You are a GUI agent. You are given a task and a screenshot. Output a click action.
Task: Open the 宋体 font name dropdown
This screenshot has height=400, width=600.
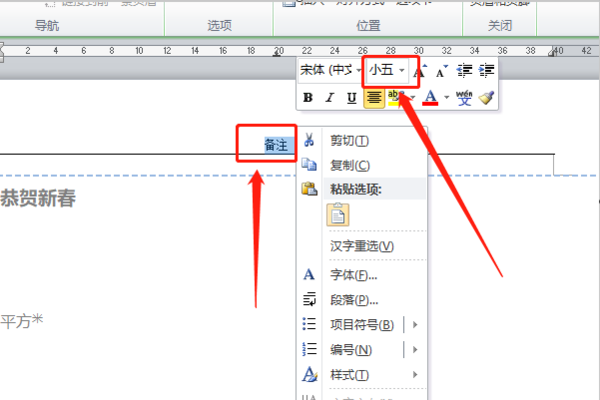click(359, 70)
